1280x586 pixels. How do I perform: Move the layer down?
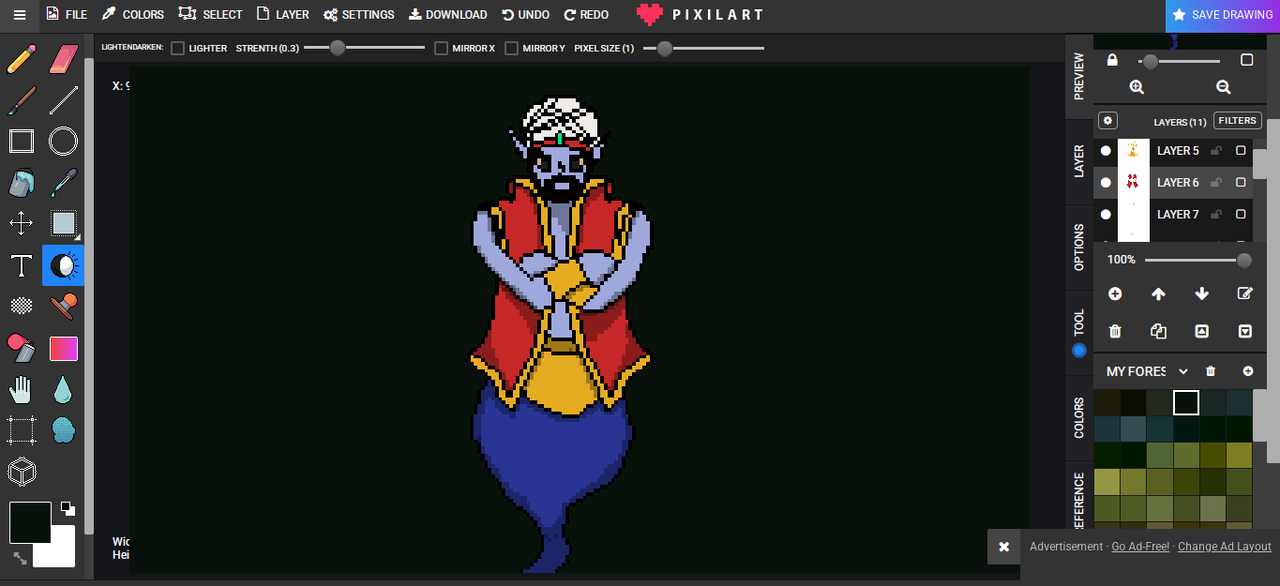[1202, 294]
